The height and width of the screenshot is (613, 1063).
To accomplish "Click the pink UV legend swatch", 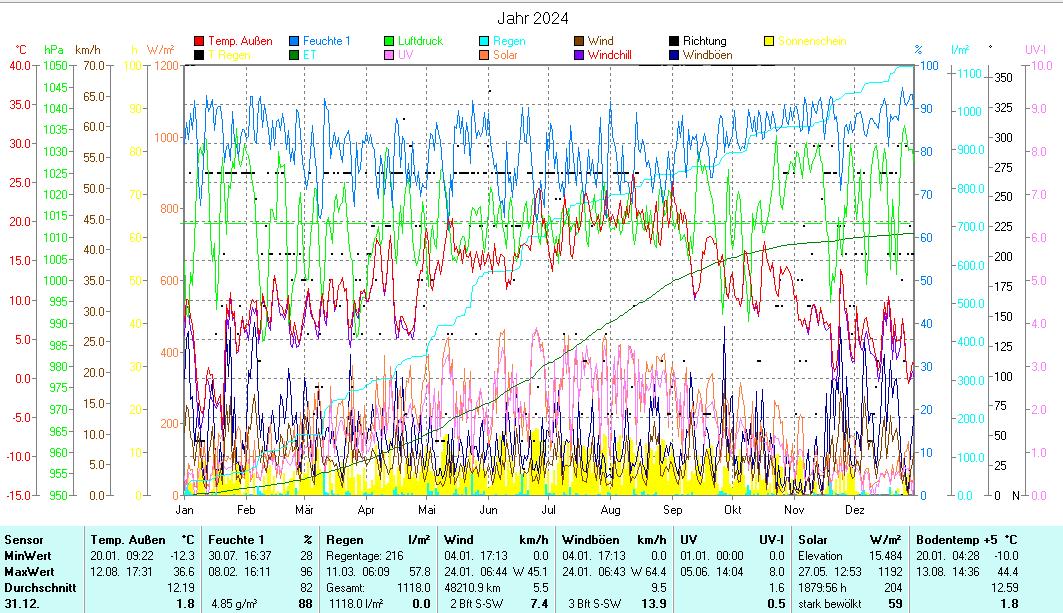I will 389,55.
